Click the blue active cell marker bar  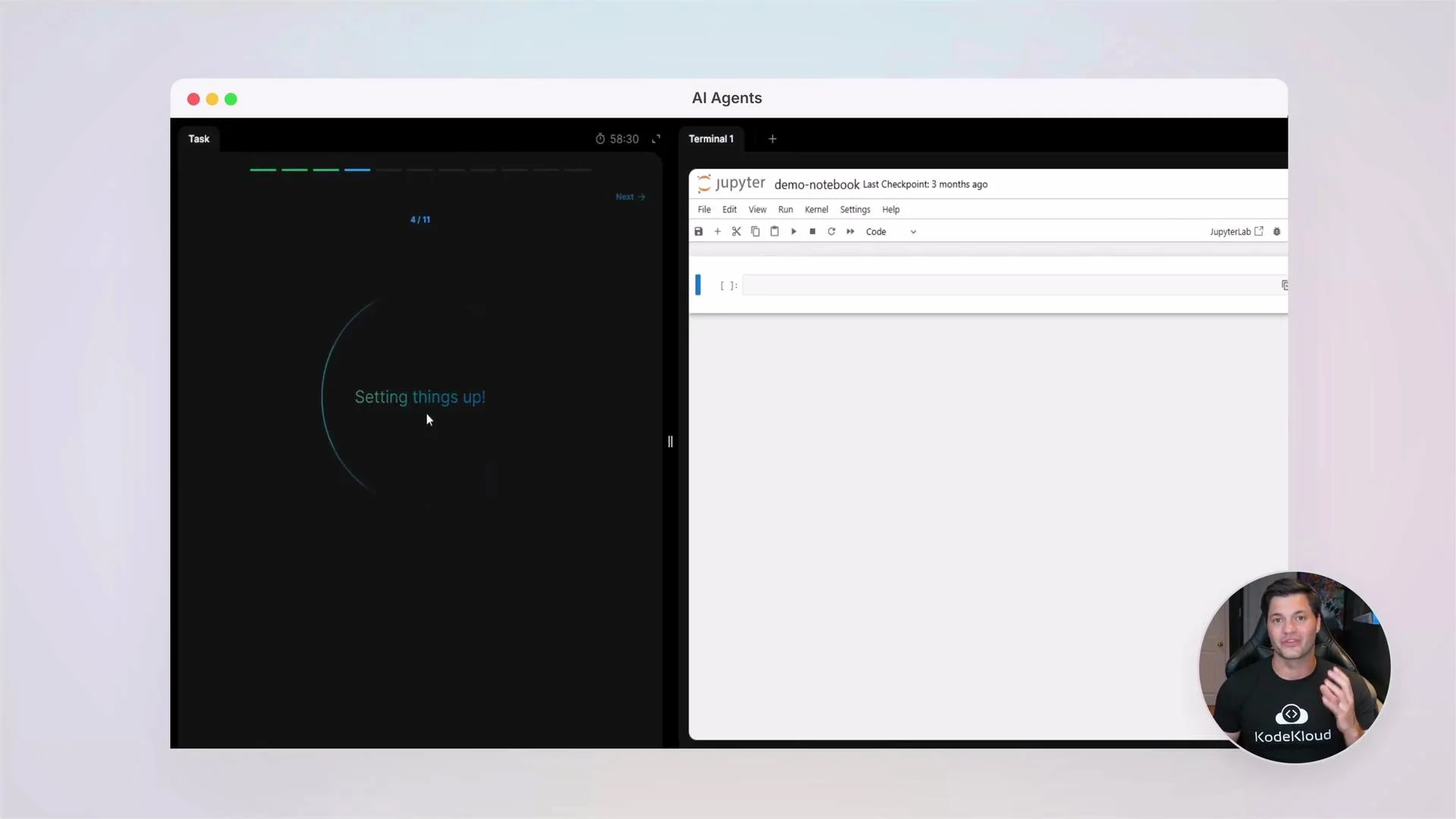tap(698, 285)
